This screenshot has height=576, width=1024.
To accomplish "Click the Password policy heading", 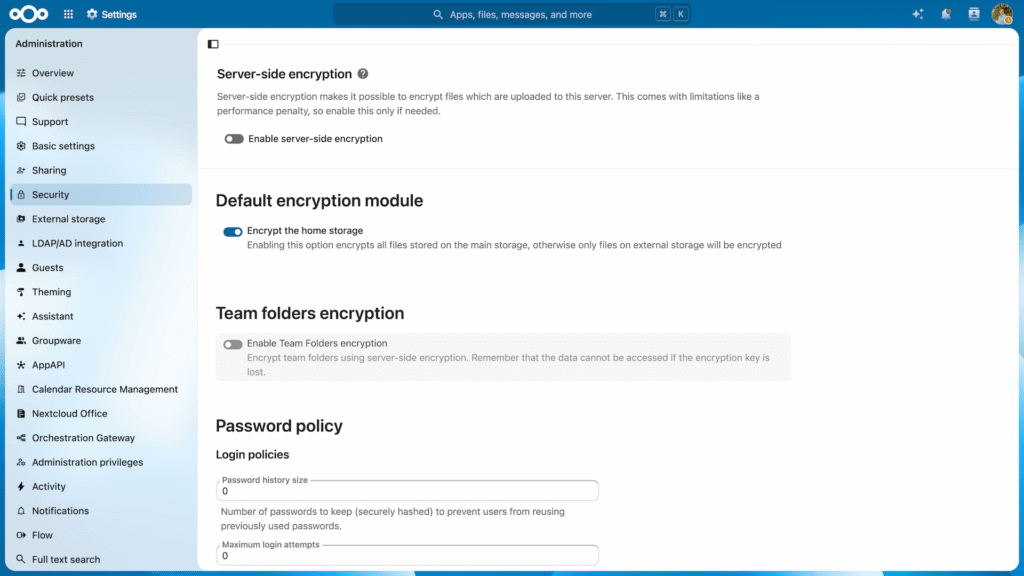I will [x=279, y=426].
